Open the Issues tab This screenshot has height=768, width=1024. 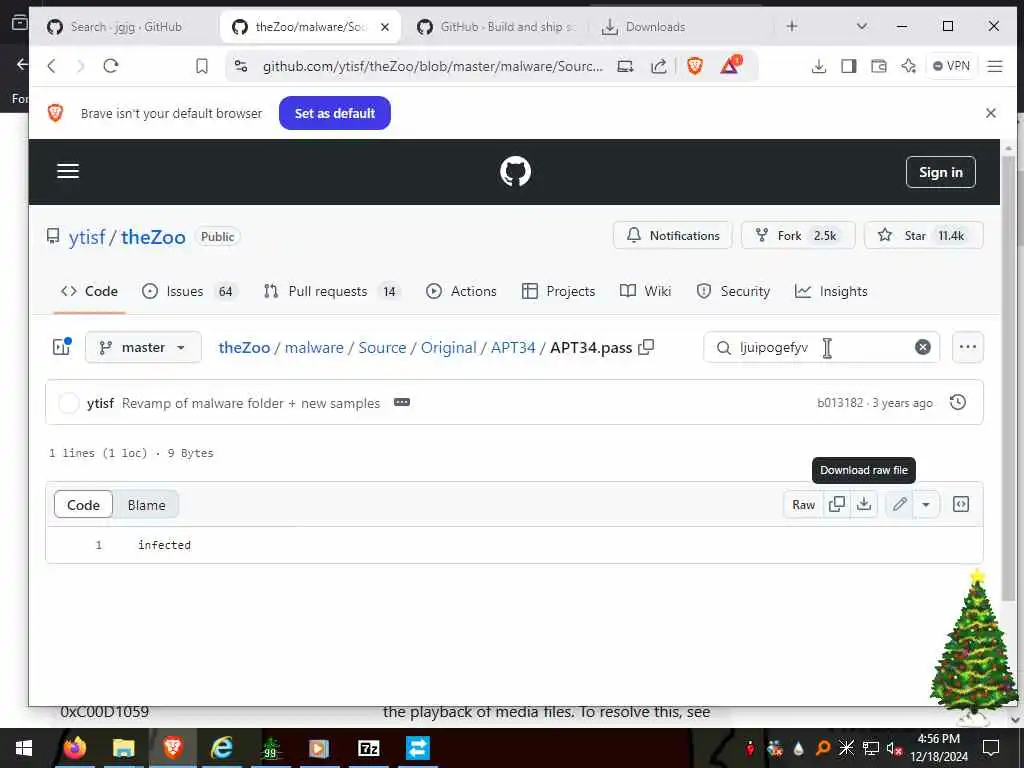tap(188, 291)
